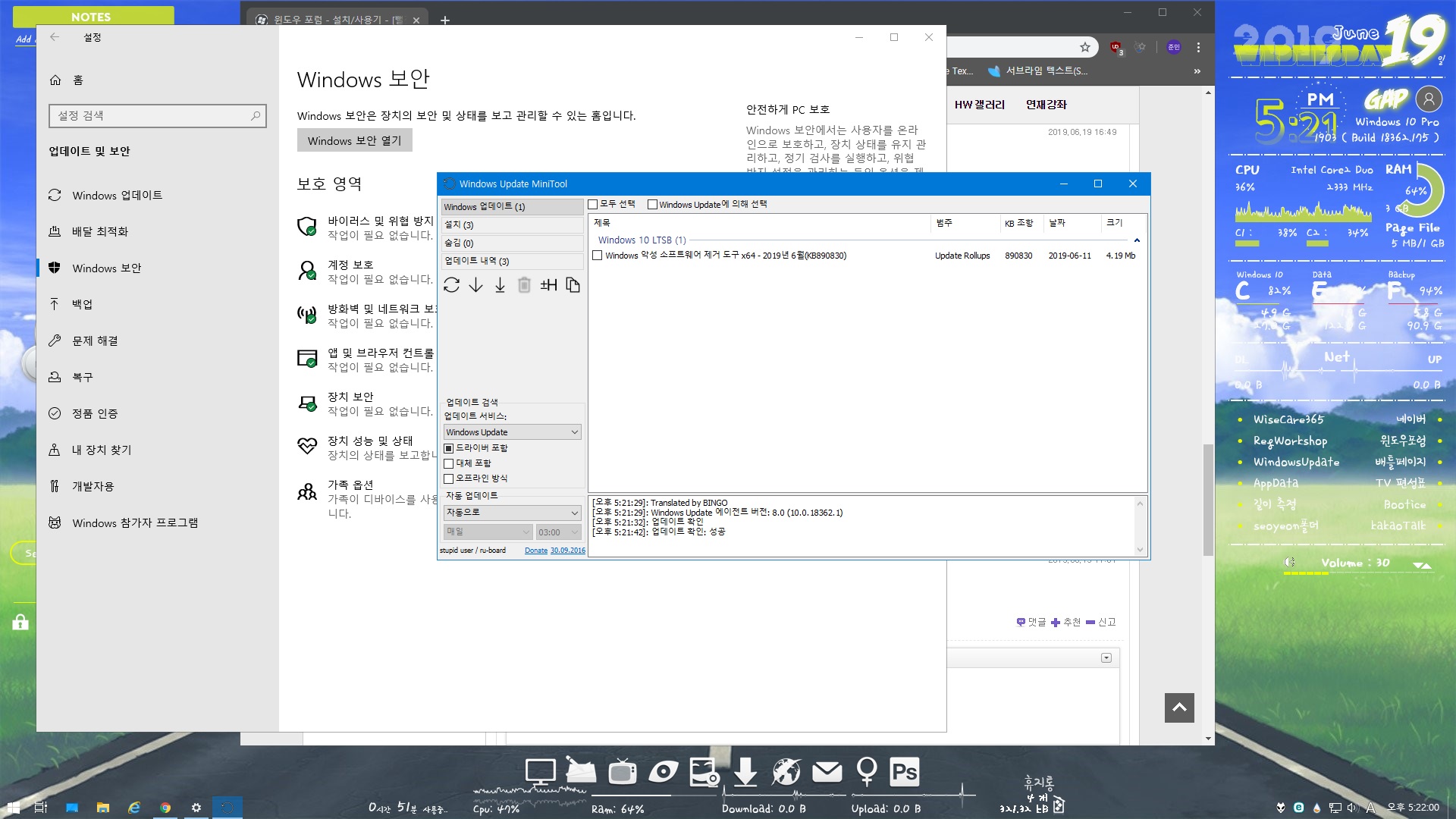Open Chrome from the taskbar
The height and width of the screenshot is (819, 1456).
165,808
